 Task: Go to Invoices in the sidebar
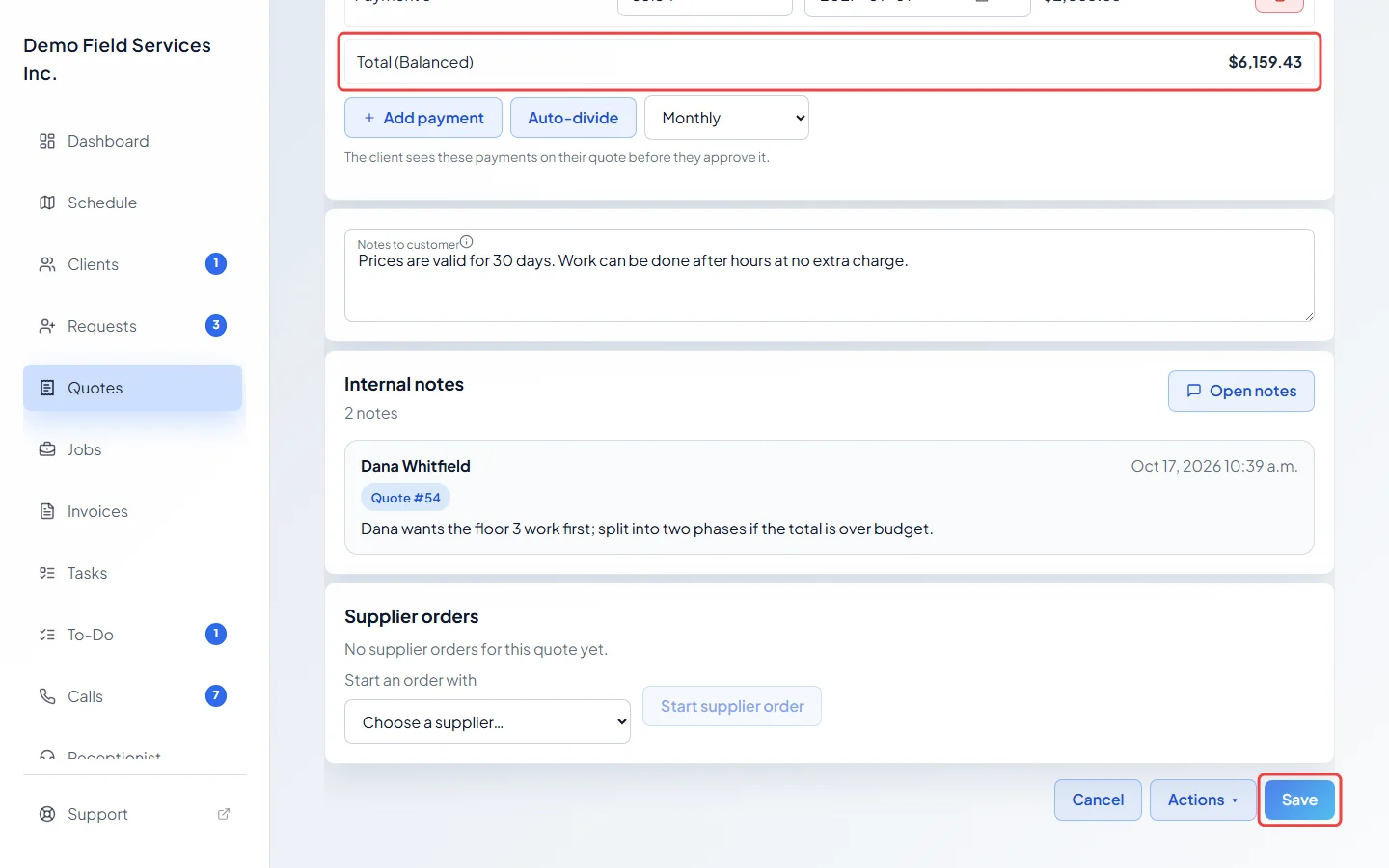point(133,511)
